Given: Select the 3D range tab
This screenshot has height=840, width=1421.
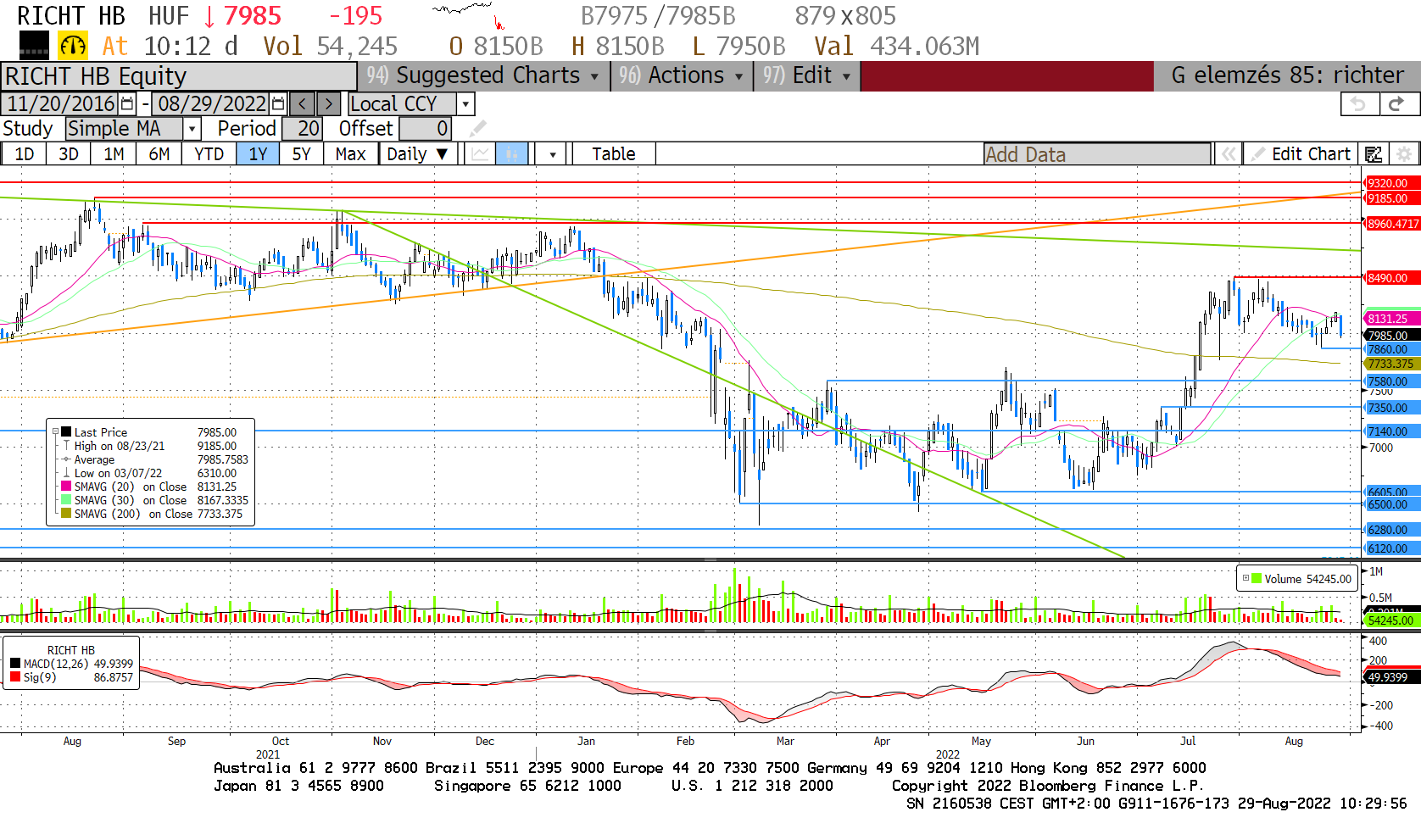Looking at the screenshot, I should (x=69, y=154).
